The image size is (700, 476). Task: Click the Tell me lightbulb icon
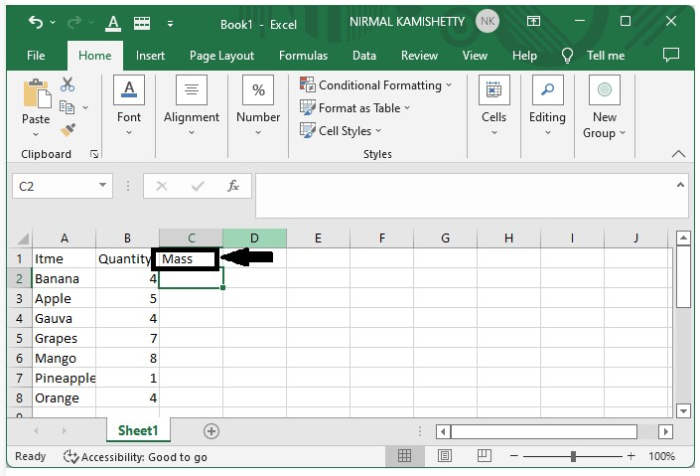click(567, 56)
